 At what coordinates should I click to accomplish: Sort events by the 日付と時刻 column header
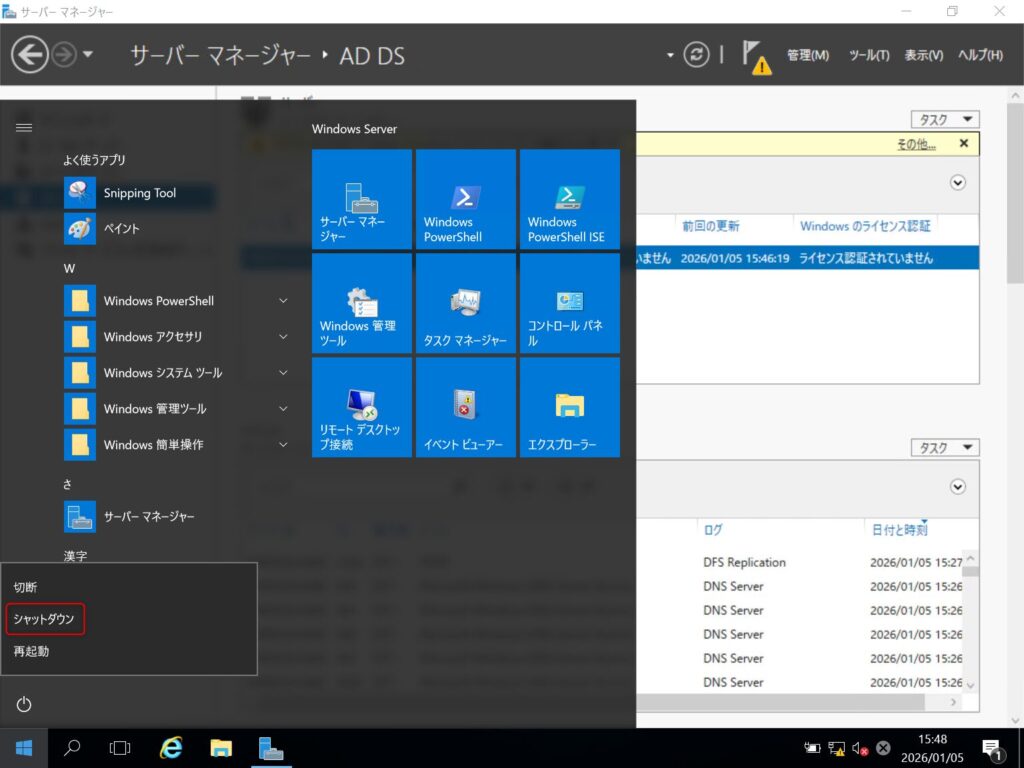[899, 530]
